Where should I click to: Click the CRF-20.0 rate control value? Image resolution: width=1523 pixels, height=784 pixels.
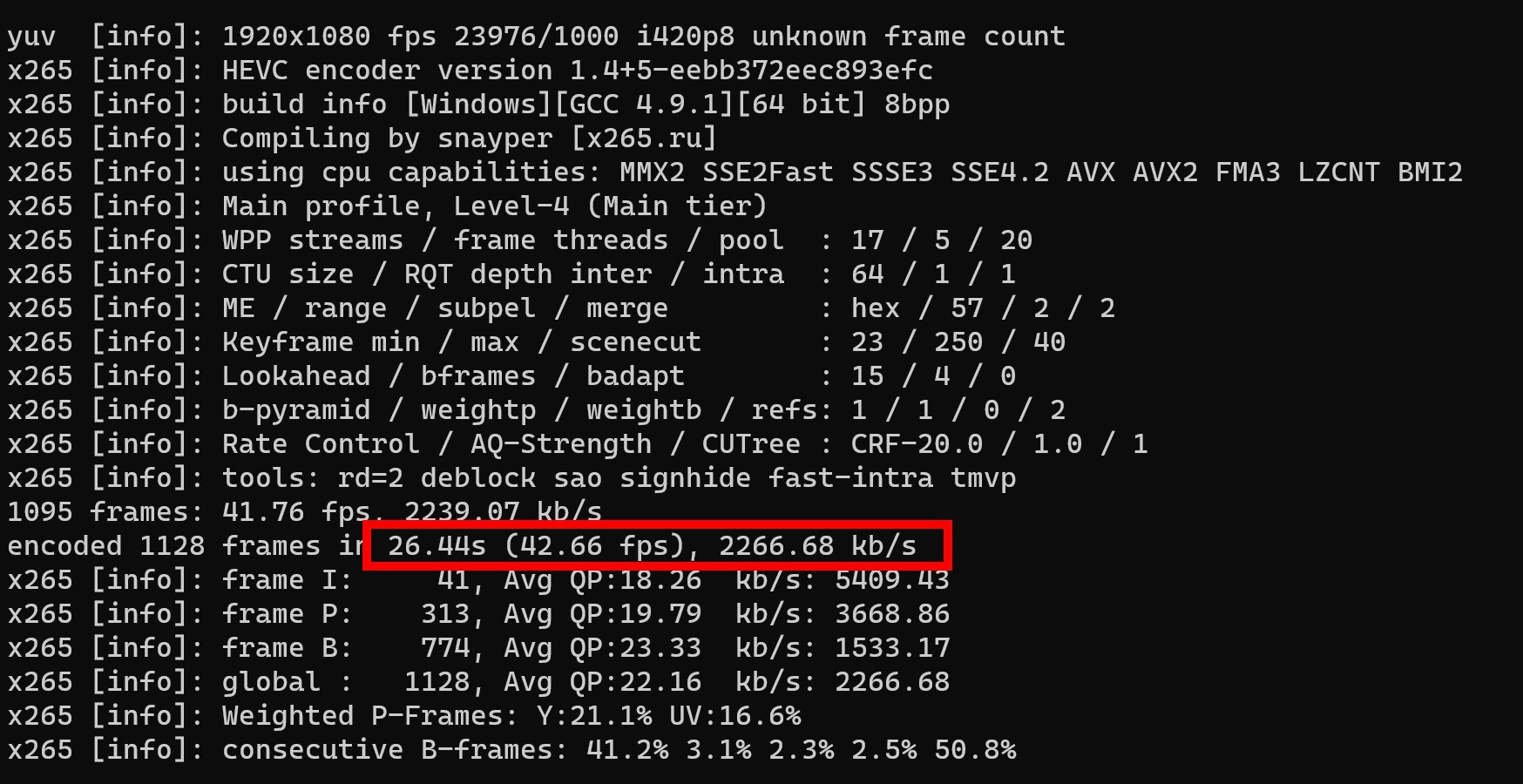(917, 444)
